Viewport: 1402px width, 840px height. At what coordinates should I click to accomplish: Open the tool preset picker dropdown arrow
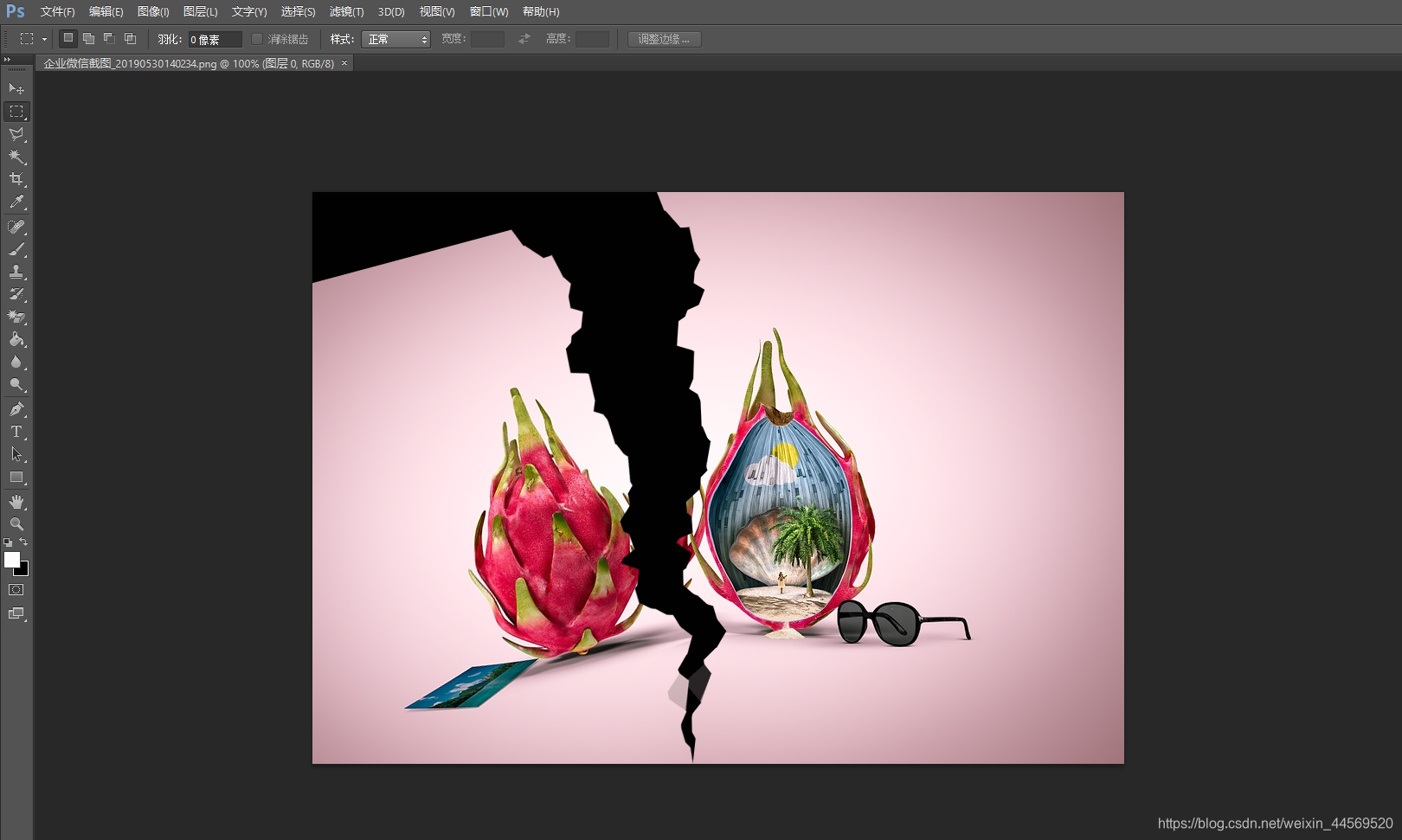point(44,39)
